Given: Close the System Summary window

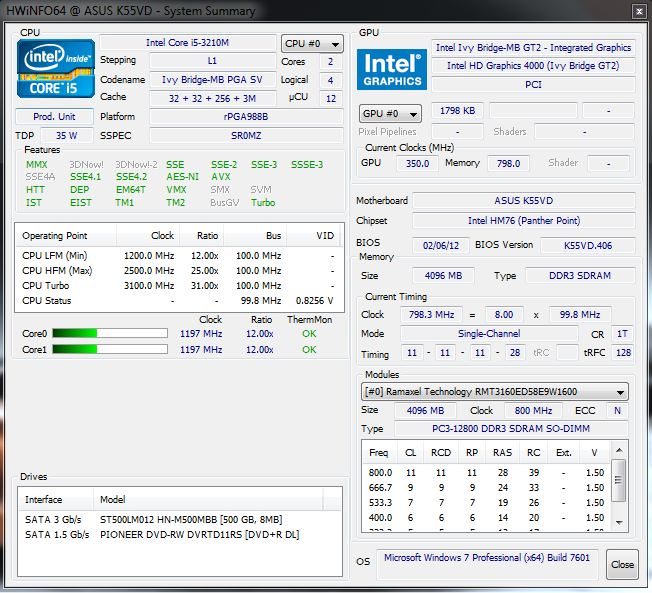Looking at the screenshot, I should (x=639, y=12).
